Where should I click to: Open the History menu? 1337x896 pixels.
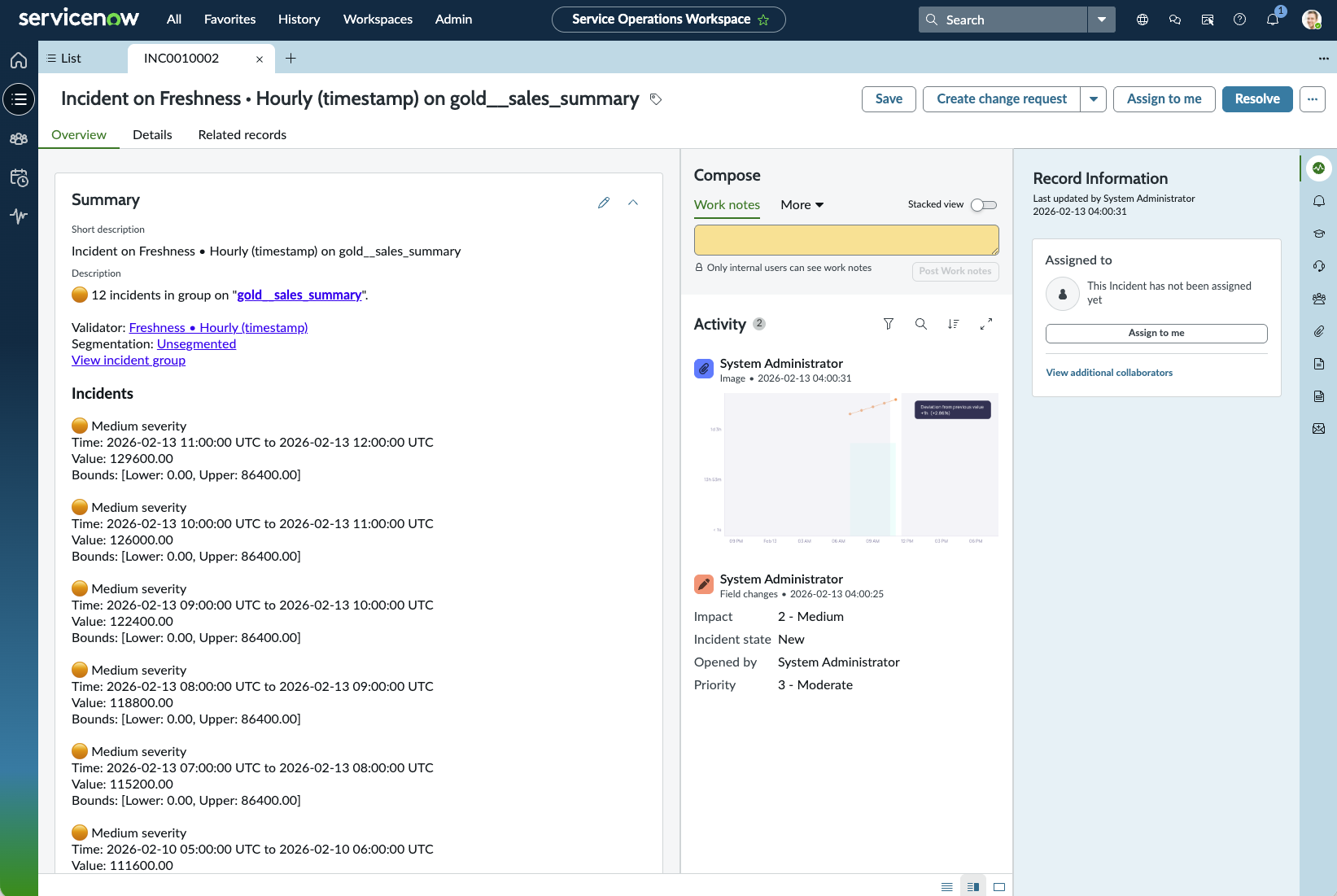tap(299, 20)
